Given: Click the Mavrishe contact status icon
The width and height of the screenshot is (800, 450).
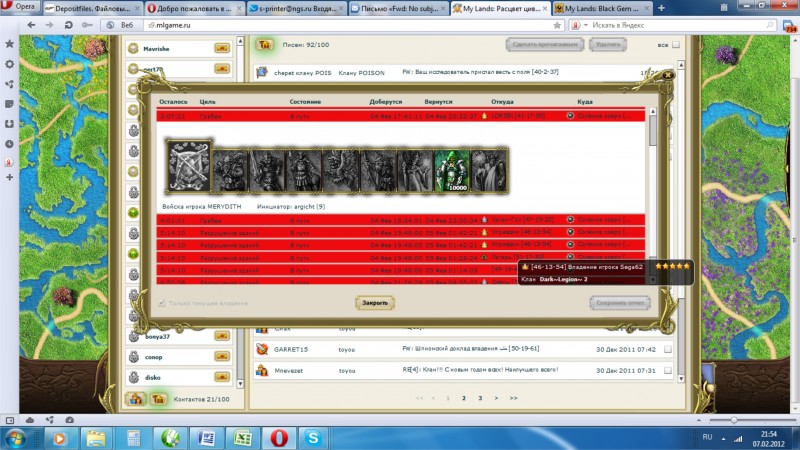Looking at the screenshot, I should click(133, 48).
